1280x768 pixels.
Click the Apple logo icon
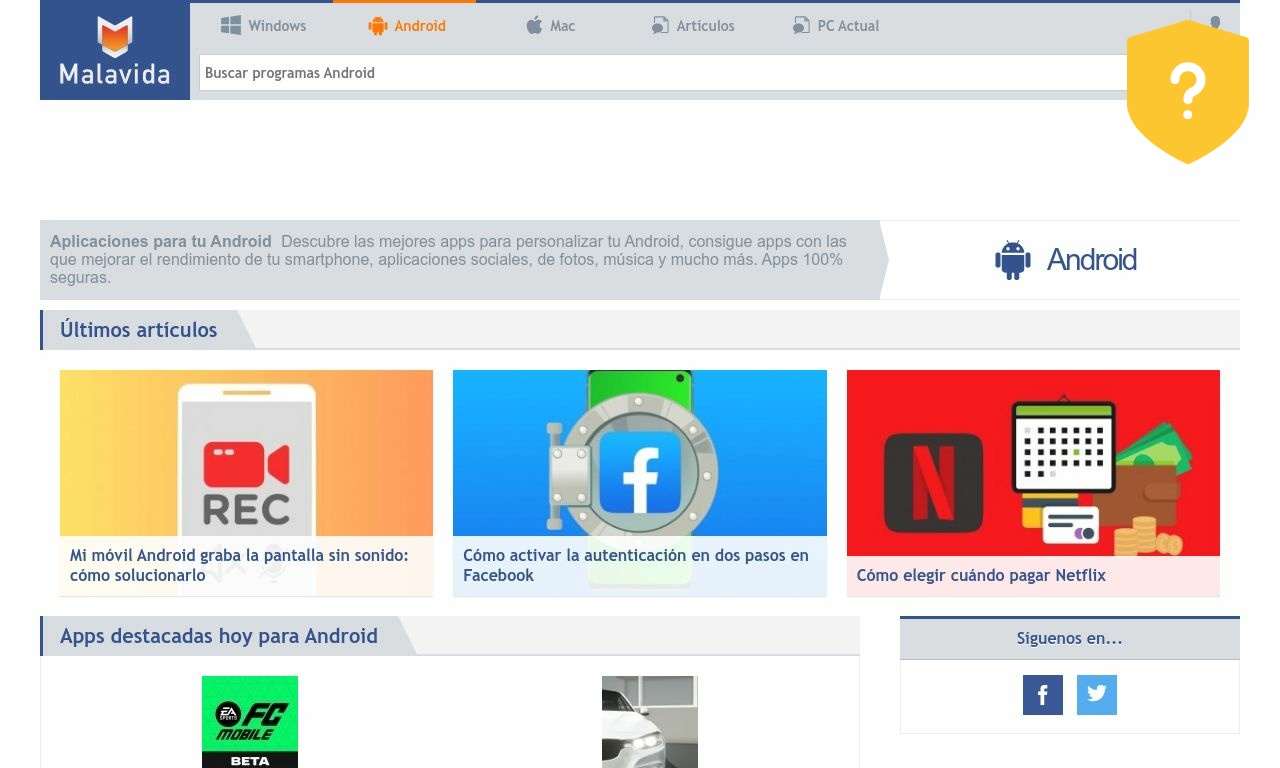(534, 25)
